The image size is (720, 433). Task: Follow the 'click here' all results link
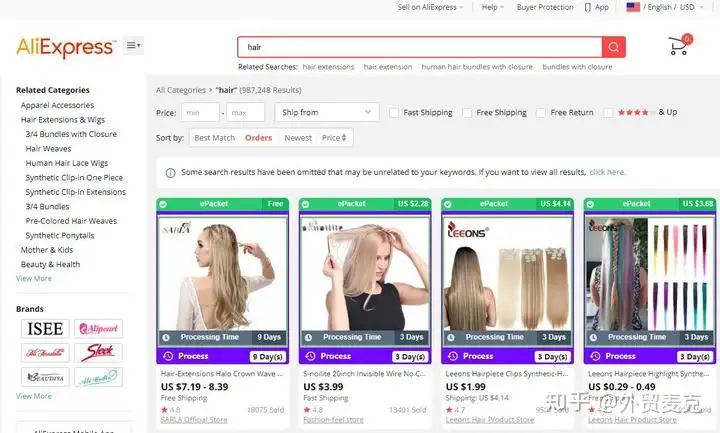click(x=607, y=172)
